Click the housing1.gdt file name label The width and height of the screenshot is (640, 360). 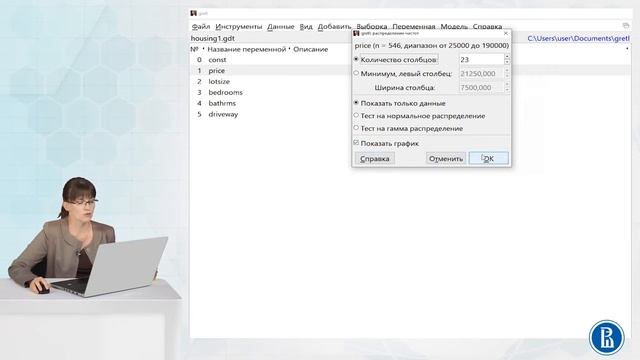pyautogui.click(x=213, y=38)
